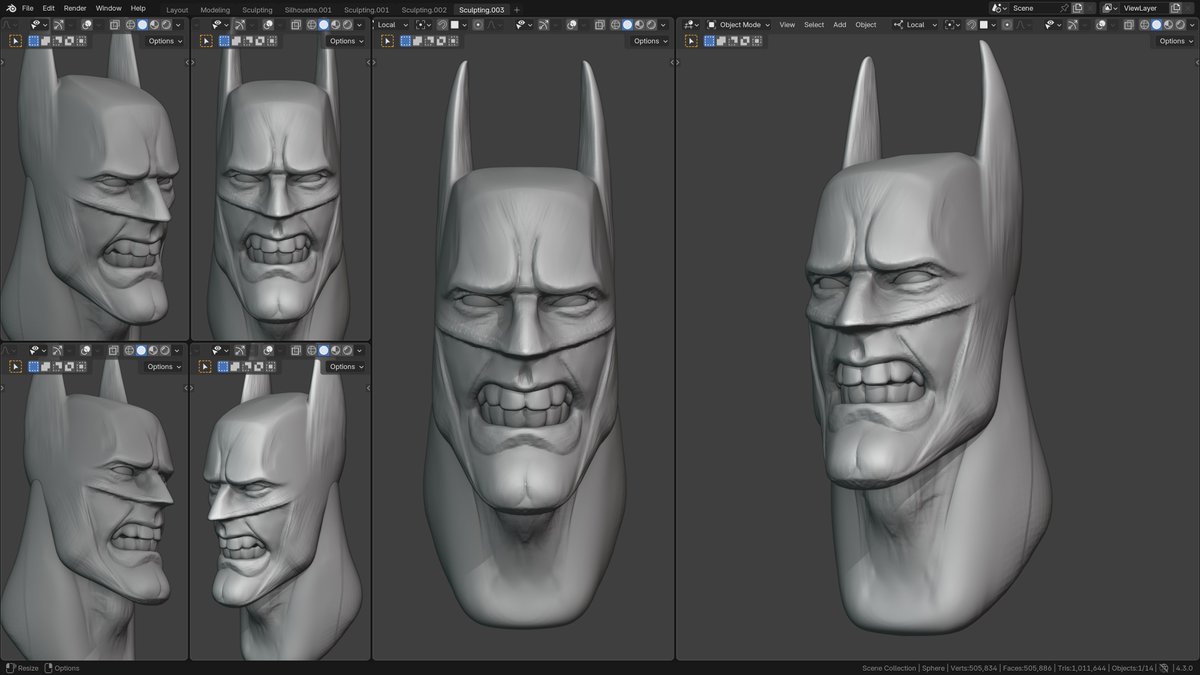Image resolution: width=1200 pixels, height=675 pixels.
Task: Toggle snapping in the right viewport
Action: click(x=972, y=25)
